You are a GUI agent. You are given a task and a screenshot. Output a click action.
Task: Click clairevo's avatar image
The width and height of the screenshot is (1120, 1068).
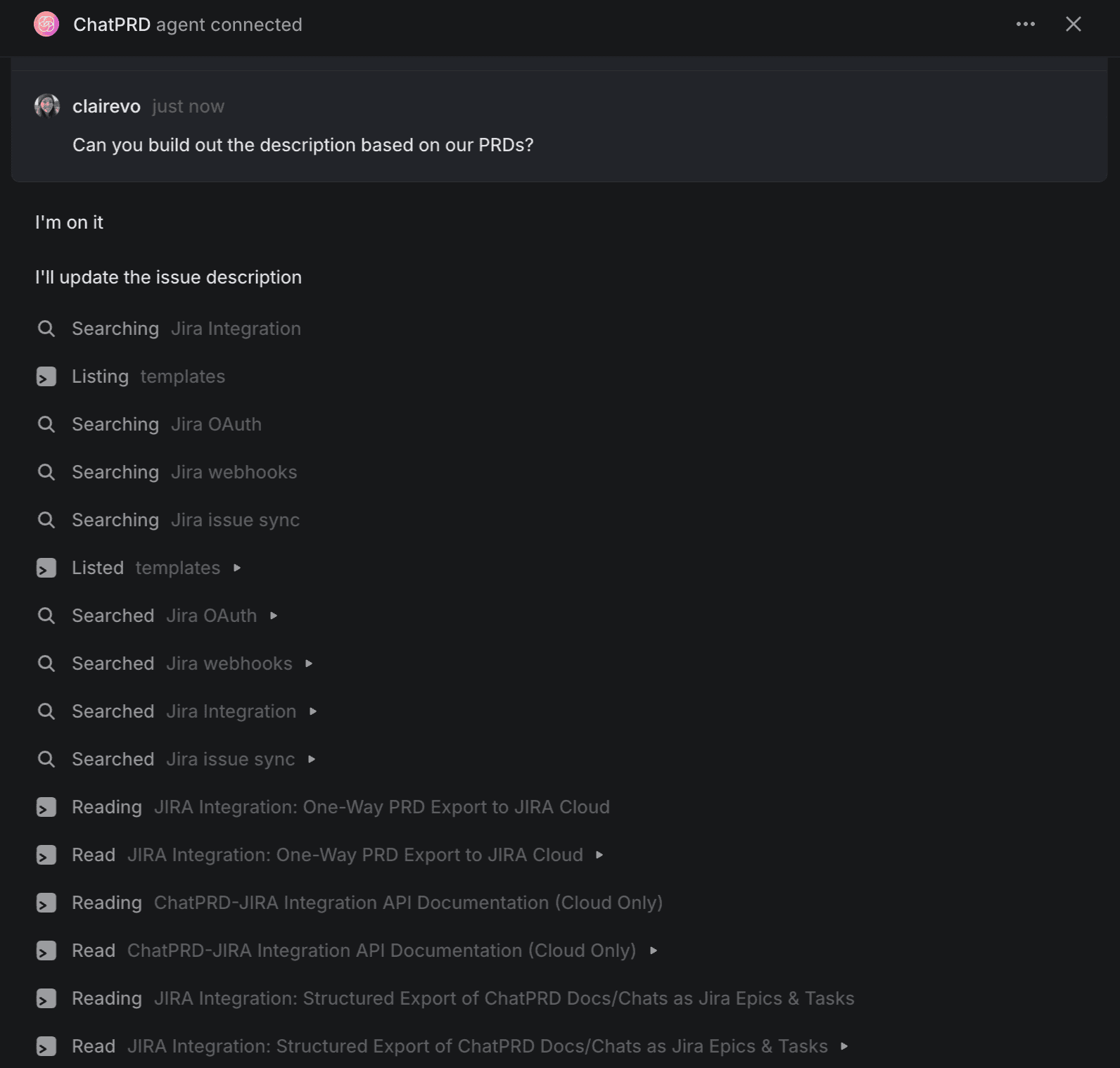47,106
